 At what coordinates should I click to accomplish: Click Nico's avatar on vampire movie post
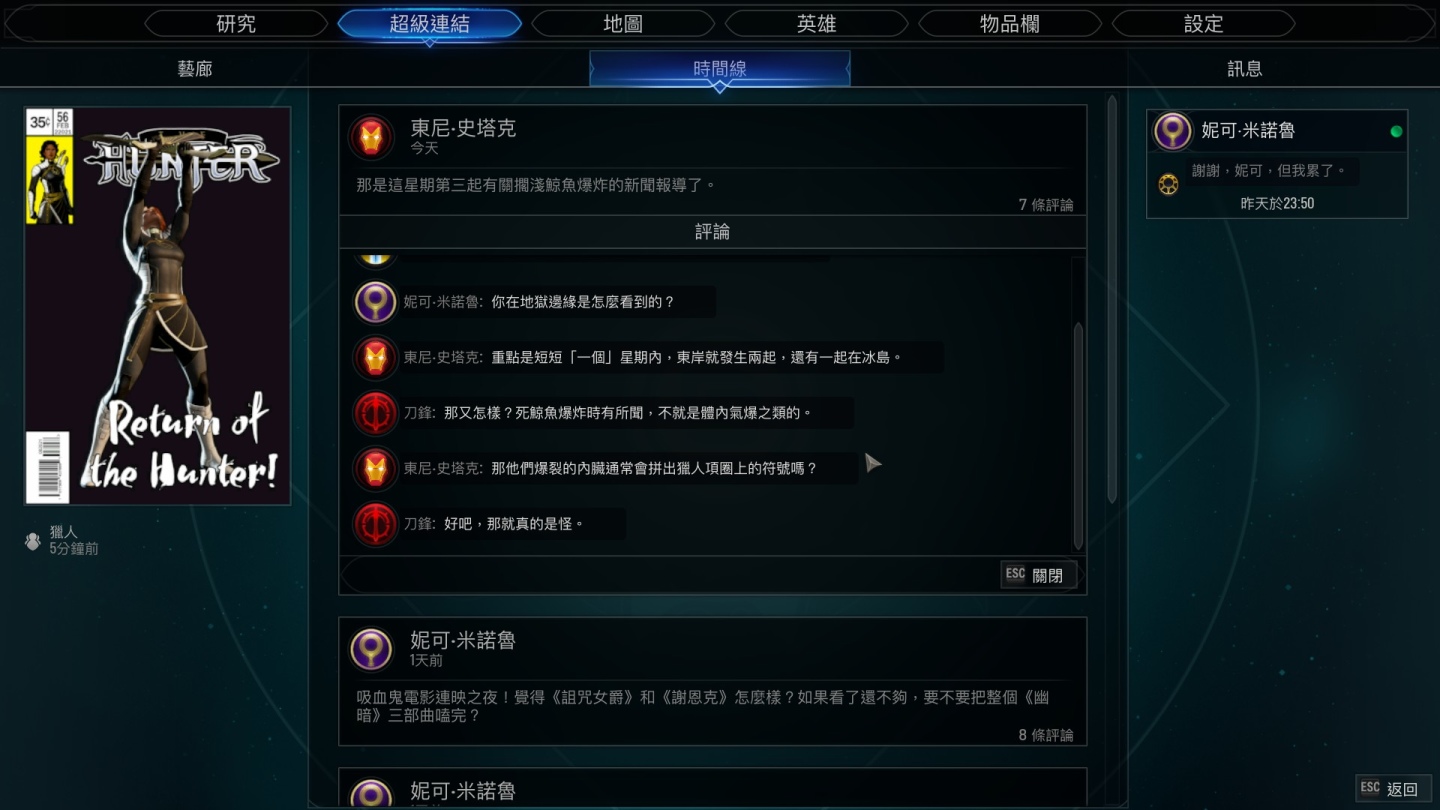[371, 649]
